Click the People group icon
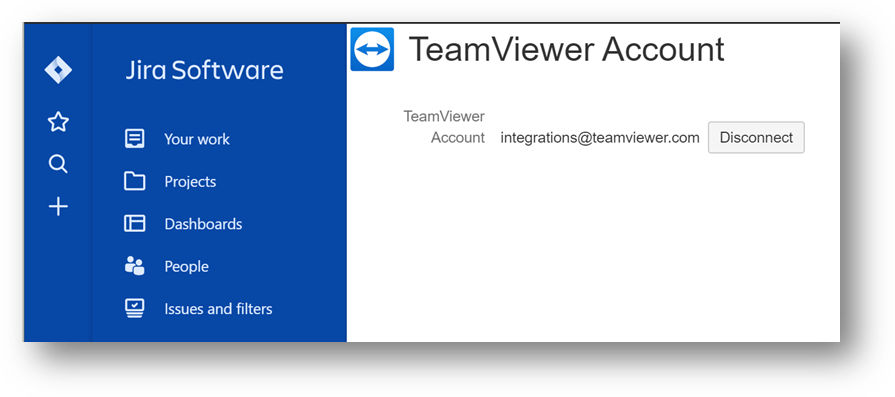 [135, 266]
